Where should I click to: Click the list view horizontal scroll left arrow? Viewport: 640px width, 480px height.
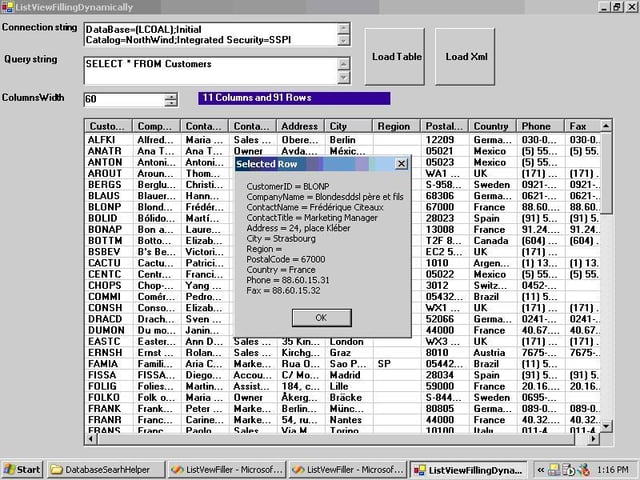(90, 439)
